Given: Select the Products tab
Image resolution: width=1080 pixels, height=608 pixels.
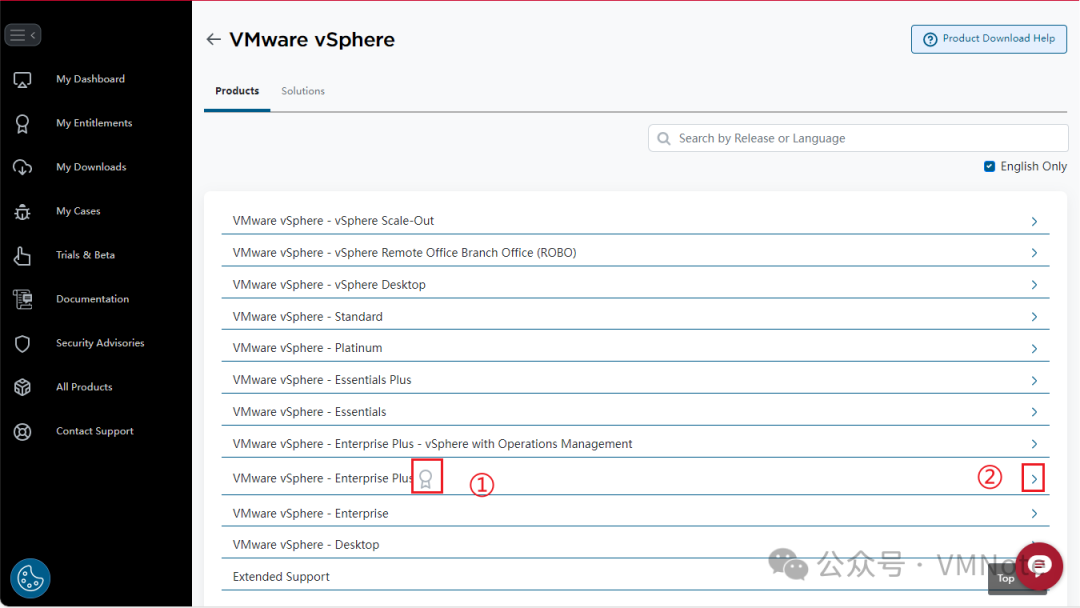Looking at the screenshot, I should coord(237,91).
